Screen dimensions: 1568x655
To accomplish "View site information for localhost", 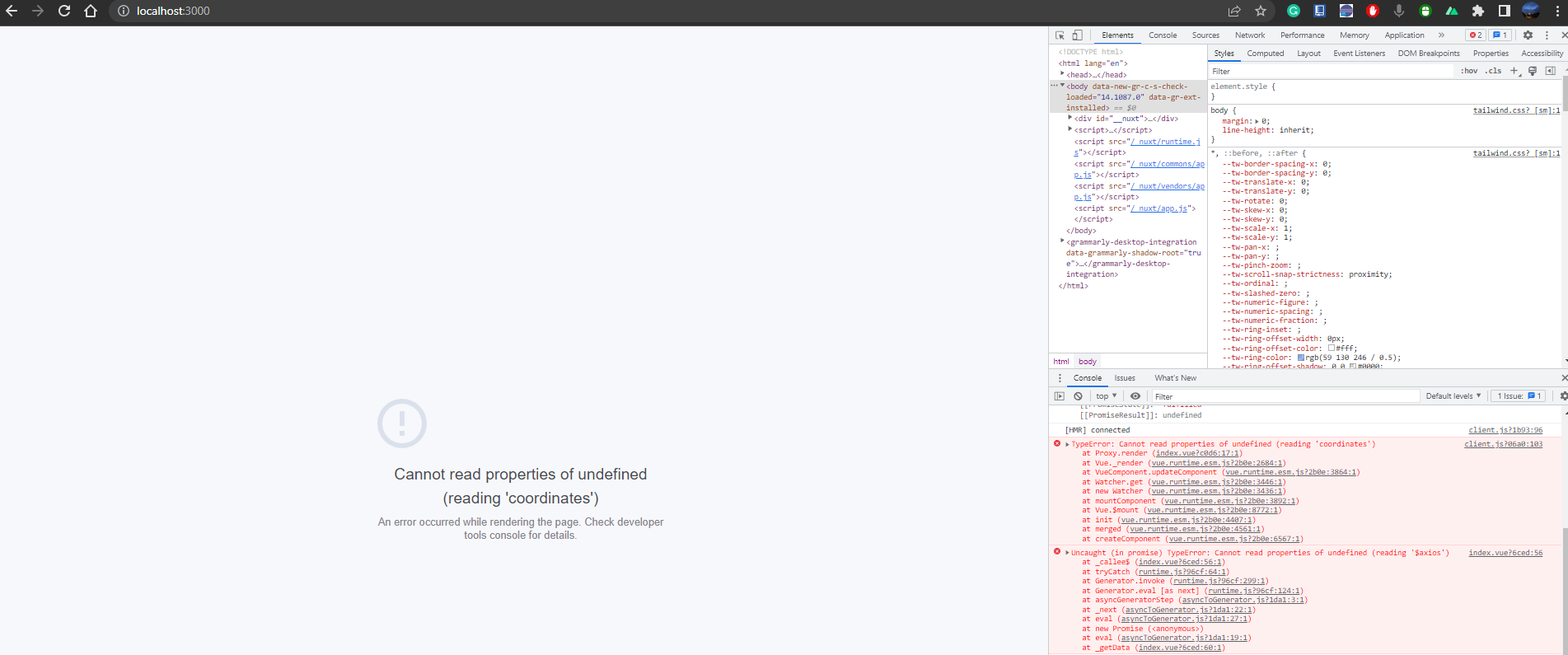I will [x=123, y=11].
